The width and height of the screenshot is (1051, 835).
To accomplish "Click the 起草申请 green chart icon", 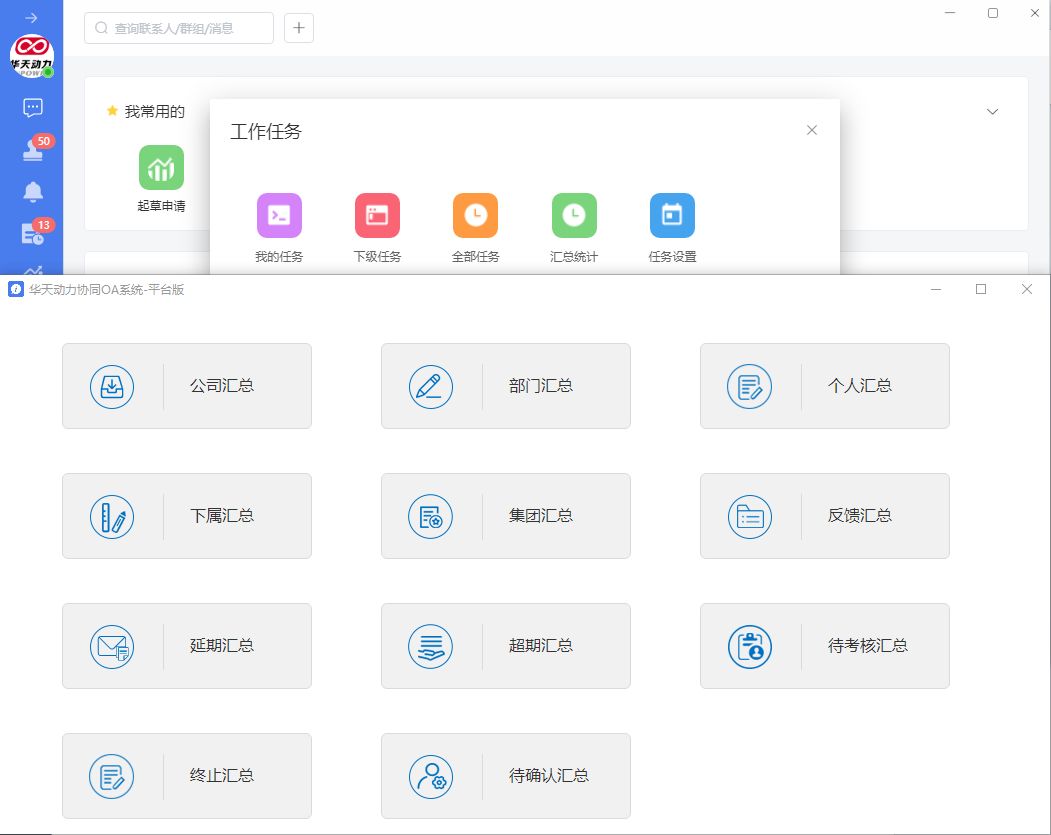I will pyautogui.click(x=161, y=168).
